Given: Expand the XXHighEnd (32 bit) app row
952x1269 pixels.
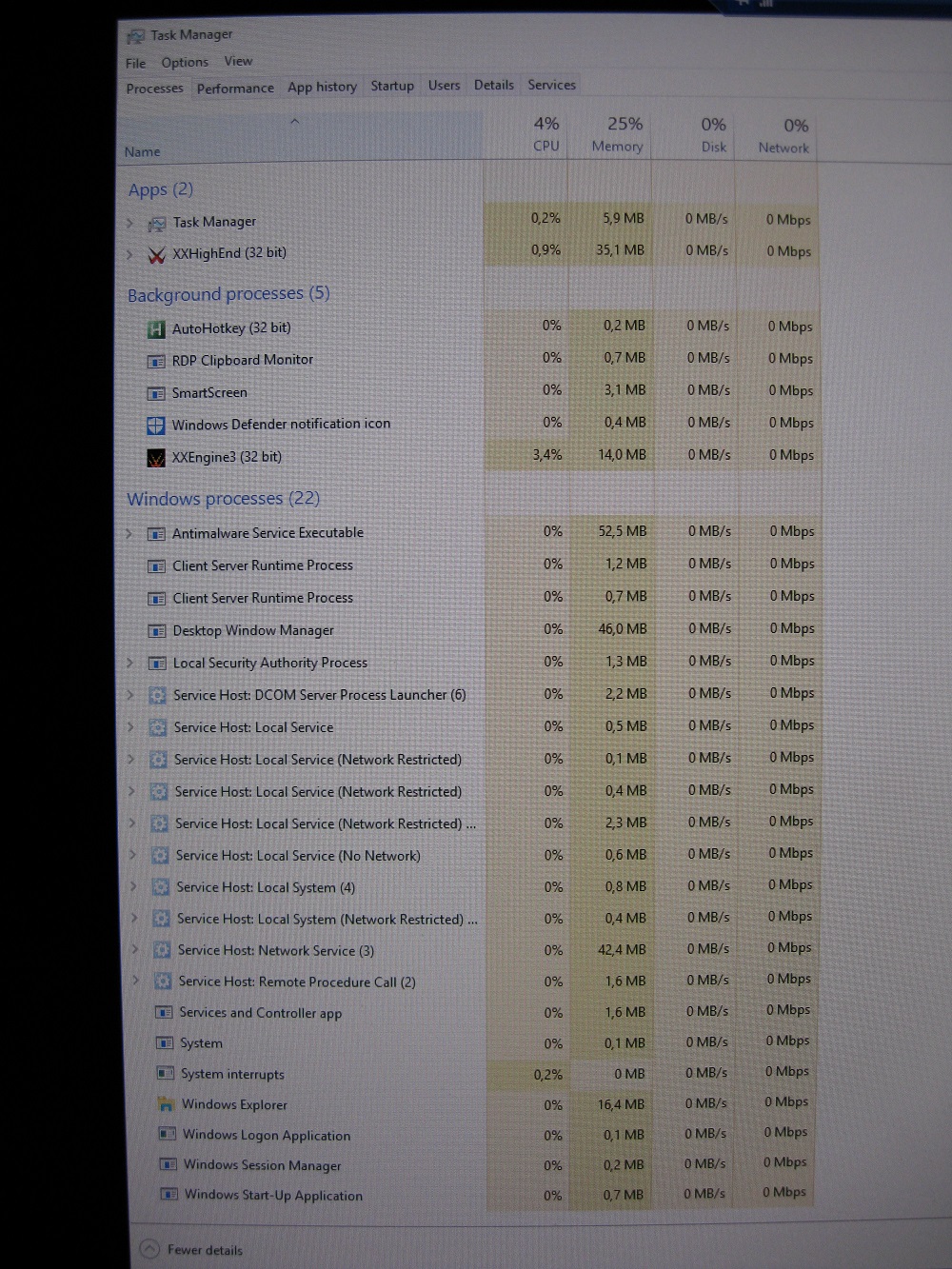Looking at the screenshot, I should (130, 255).
